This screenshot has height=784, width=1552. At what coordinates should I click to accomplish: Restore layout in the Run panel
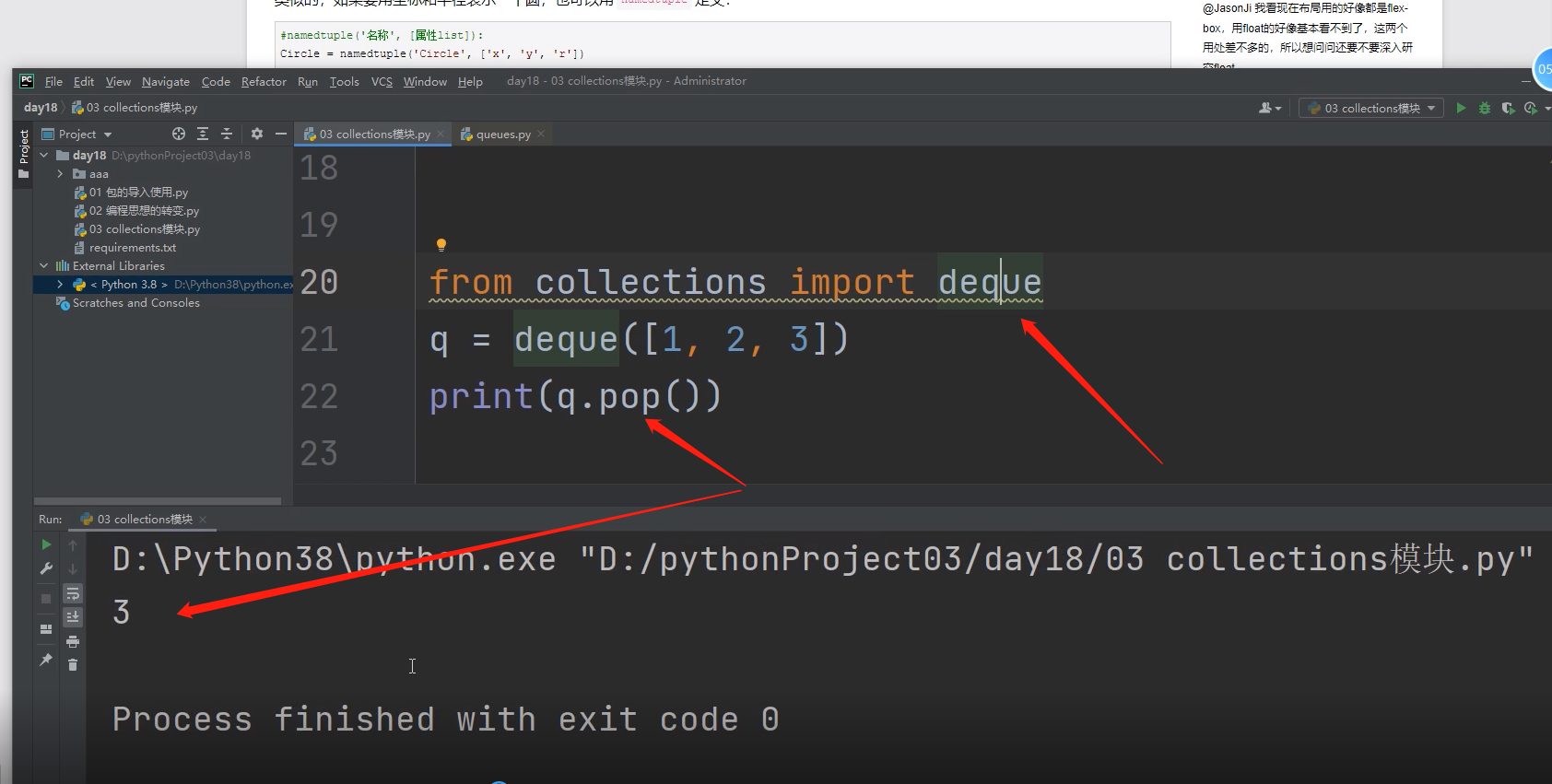[x=46, y=629]
